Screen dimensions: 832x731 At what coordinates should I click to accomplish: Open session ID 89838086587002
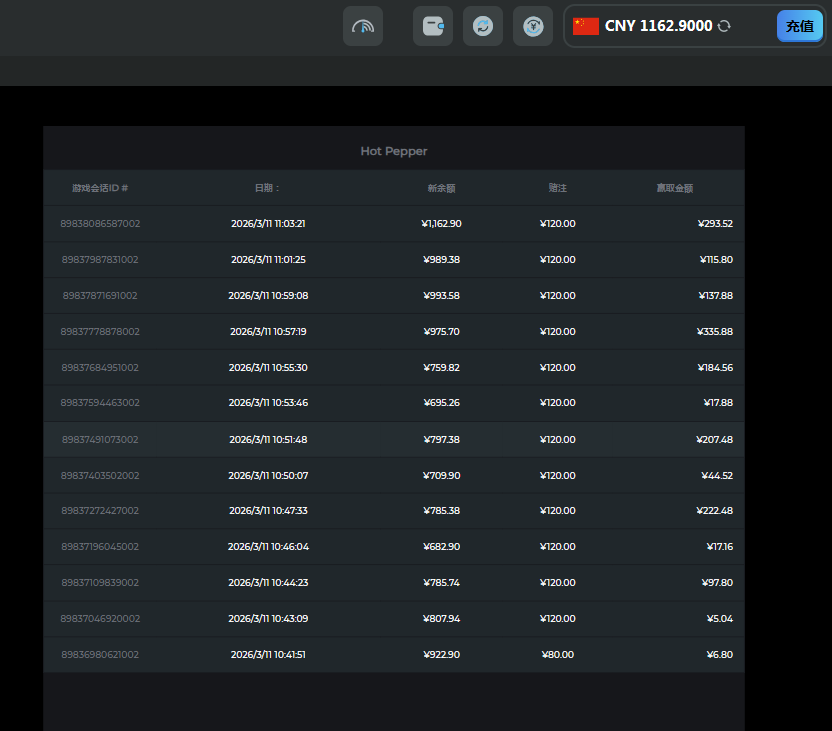pos(100,224)
